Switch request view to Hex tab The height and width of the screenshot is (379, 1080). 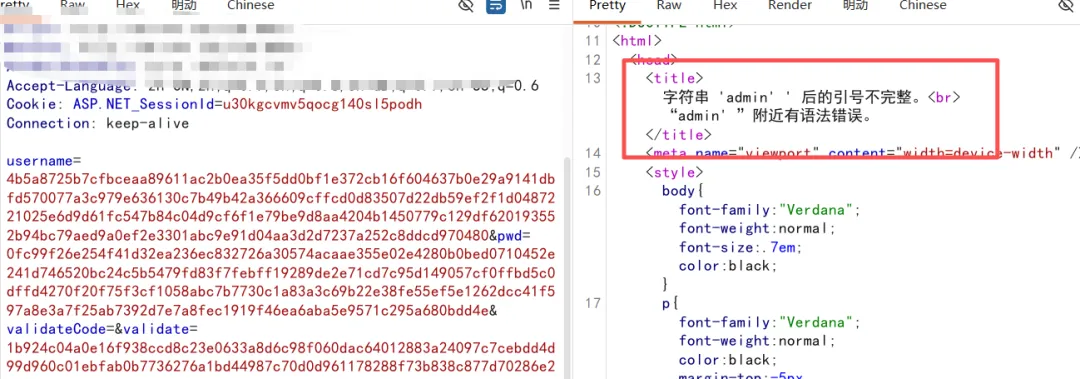[x=128, y=6]
